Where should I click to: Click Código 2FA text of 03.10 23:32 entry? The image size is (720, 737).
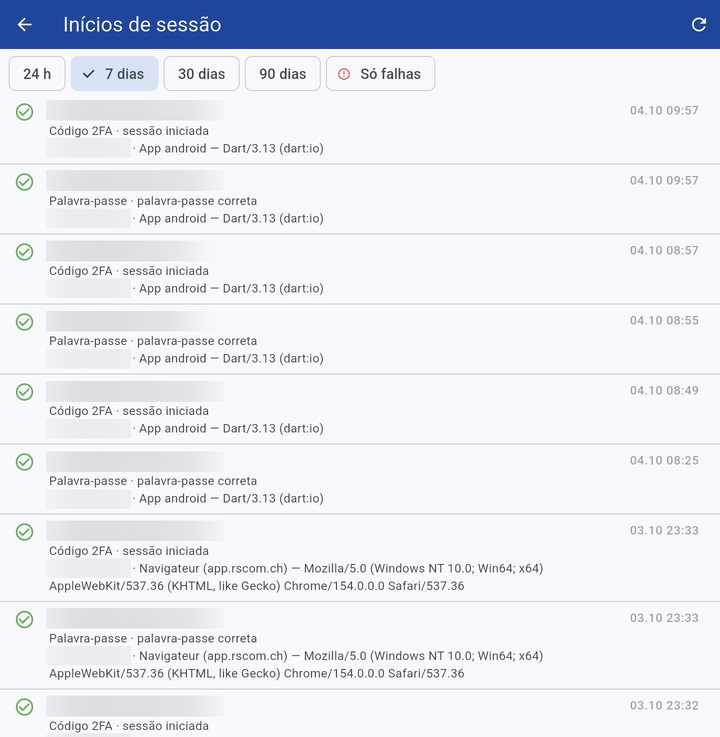click(x=129, y=726)
